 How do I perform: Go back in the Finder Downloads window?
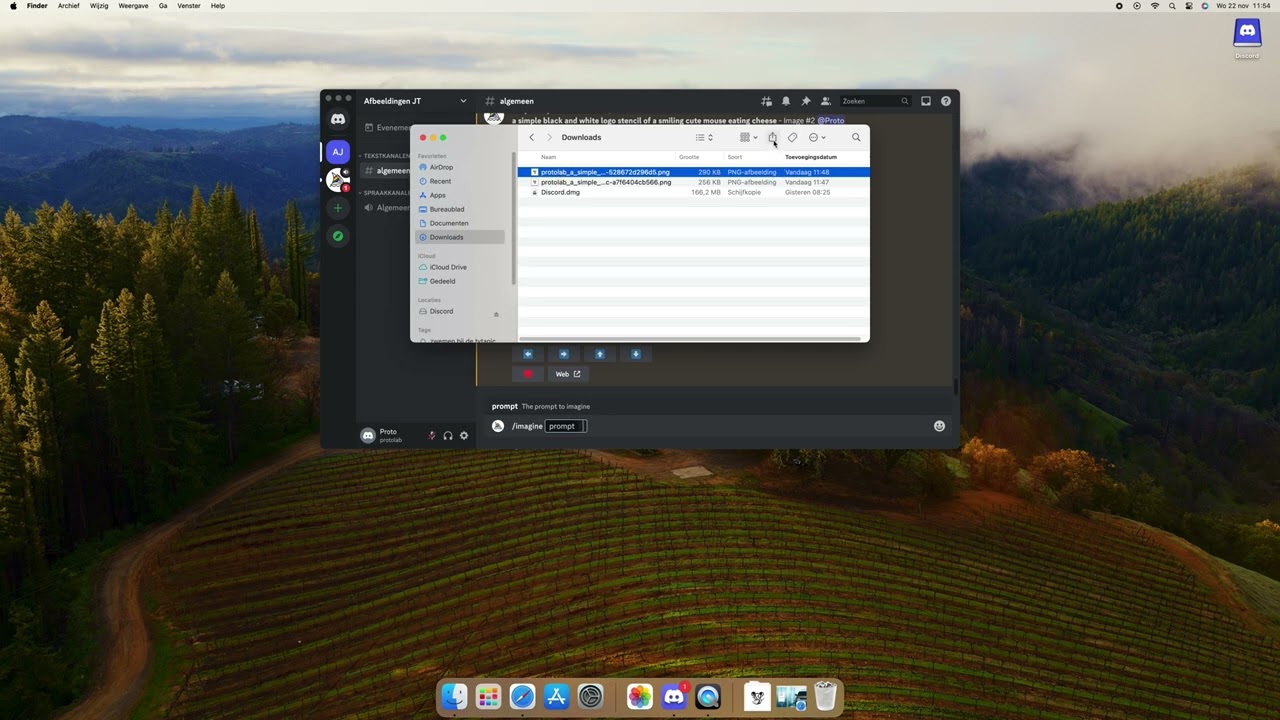pyautogui.click(x=532, y=138)
